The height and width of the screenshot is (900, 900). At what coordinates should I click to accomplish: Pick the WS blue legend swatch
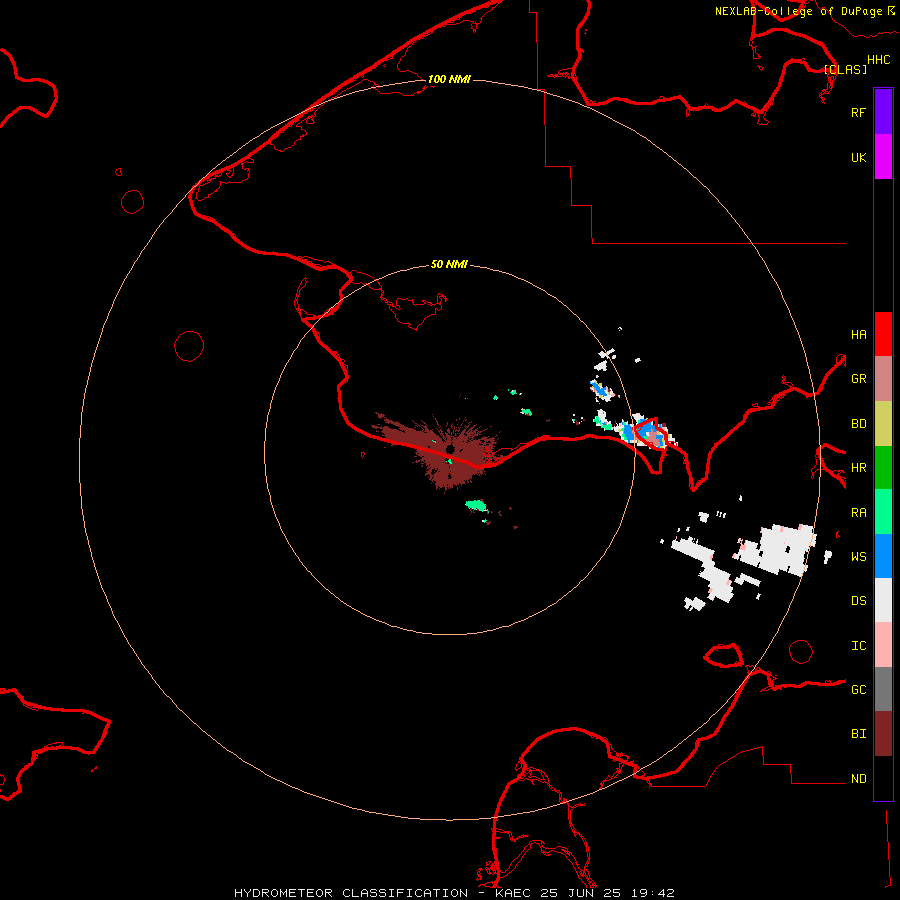pyautogui.click(x=883, y=556)
